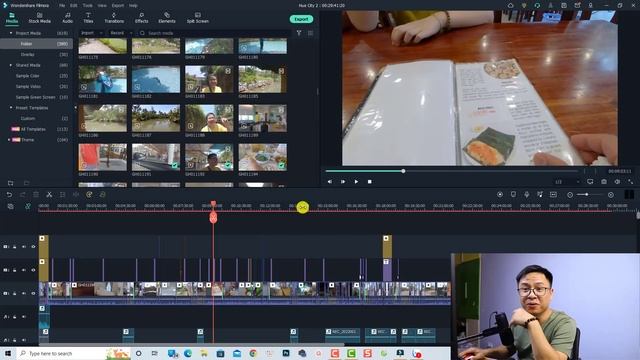
Task: Hide the second video track with the eye icon
Action: point(33,270)
